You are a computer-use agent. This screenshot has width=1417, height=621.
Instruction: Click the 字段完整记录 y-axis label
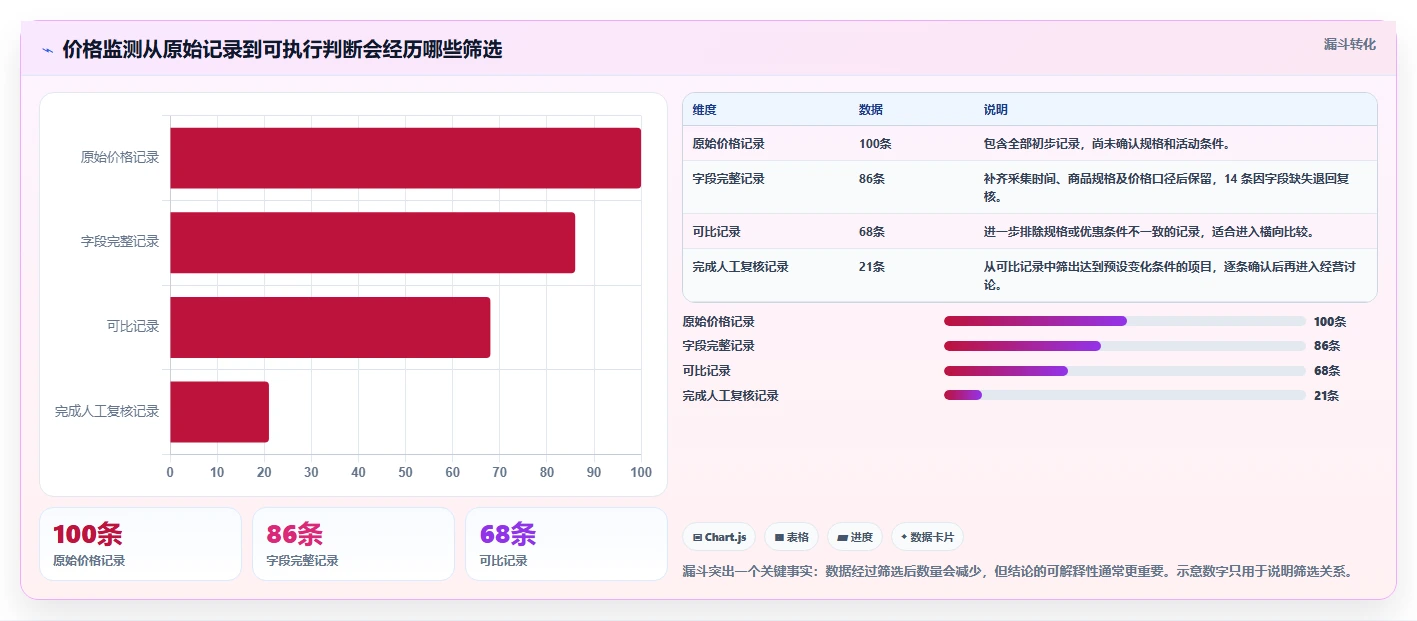tap(120, 241)
